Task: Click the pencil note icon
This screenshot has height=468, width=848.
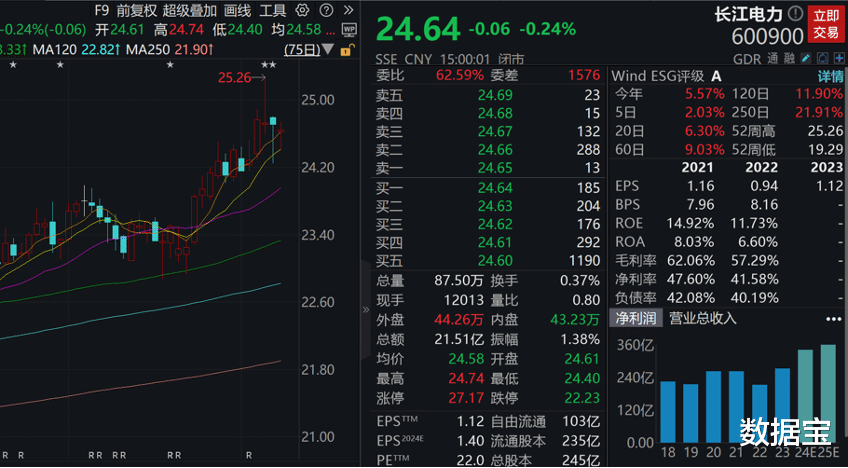Action: point(806,58)
